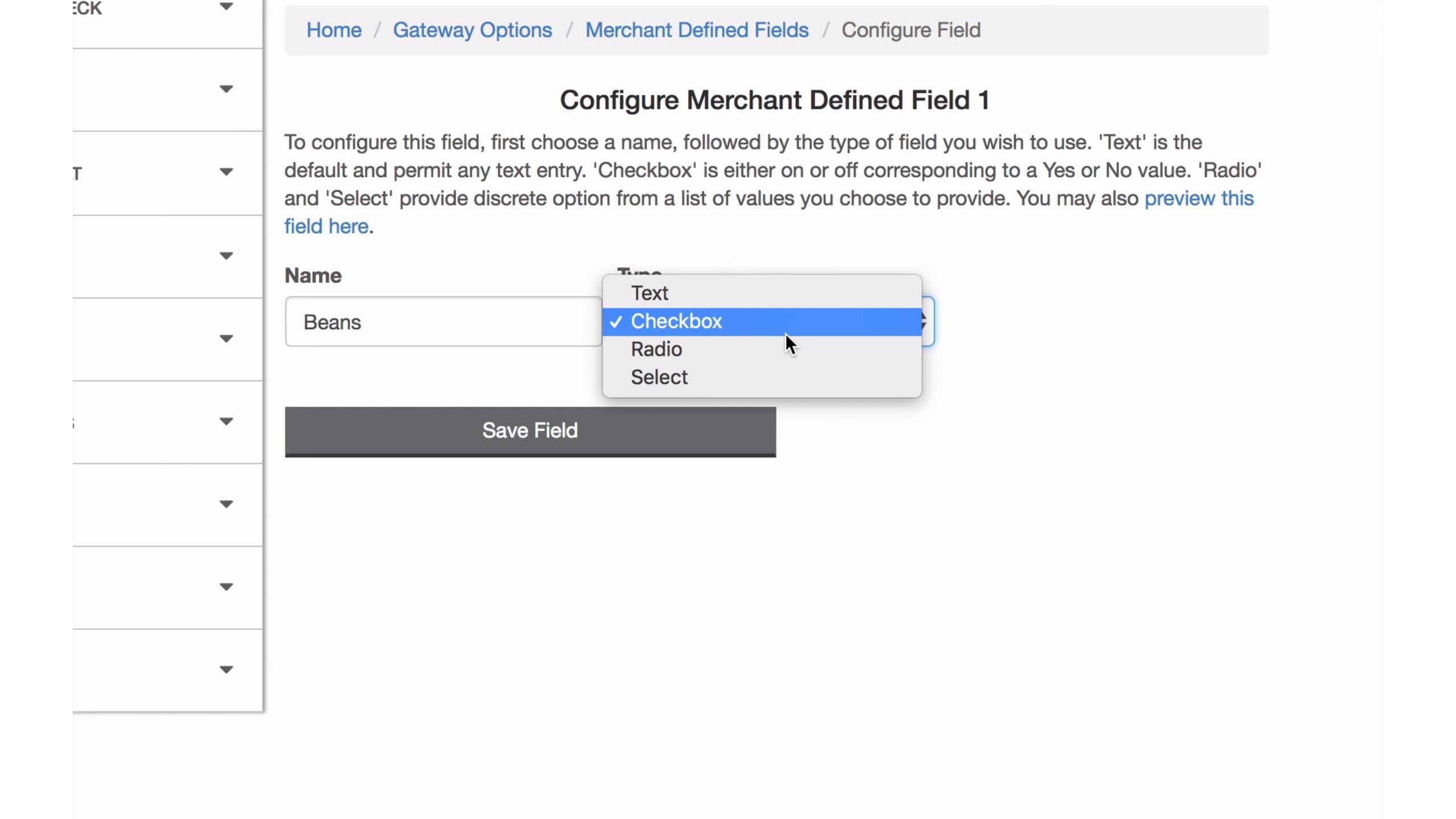Image resolution: width=1456 pixels, height=819 pixels.
Task: Click the Save Field button
Action: click(530, 431)
